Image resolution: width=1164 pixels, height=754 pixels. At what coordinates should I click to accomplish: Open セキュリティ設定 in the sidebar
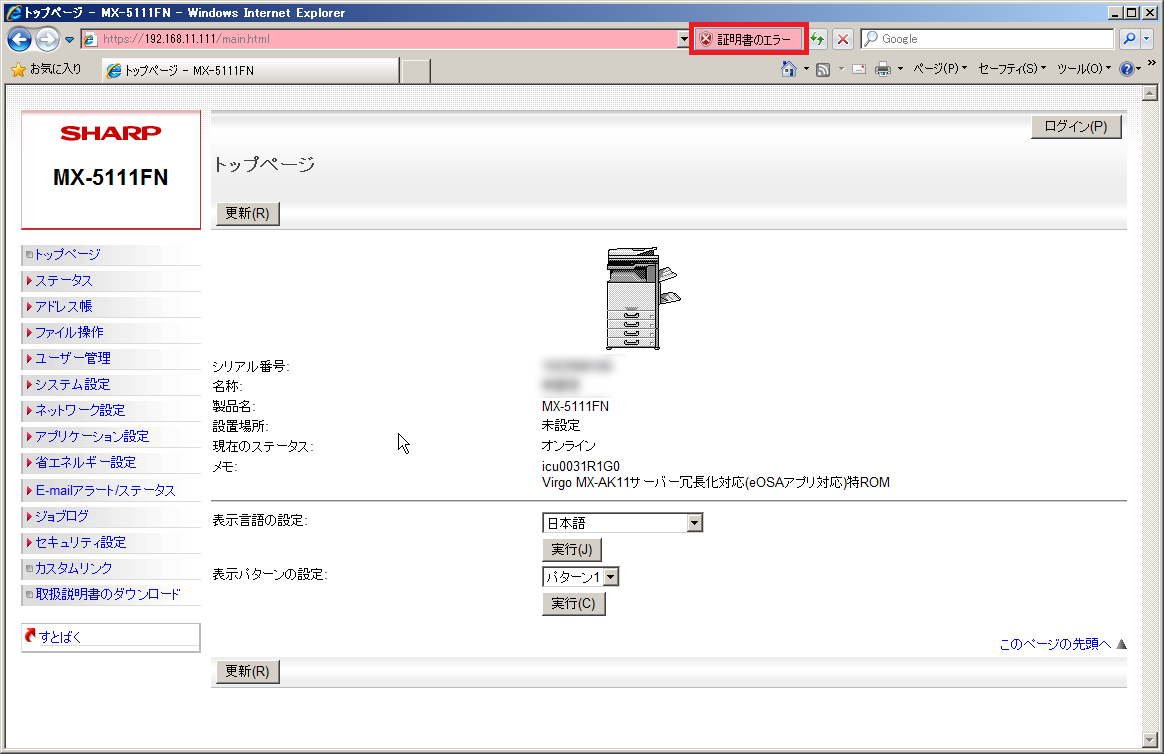pyautogui.click(x=80, y=542)
